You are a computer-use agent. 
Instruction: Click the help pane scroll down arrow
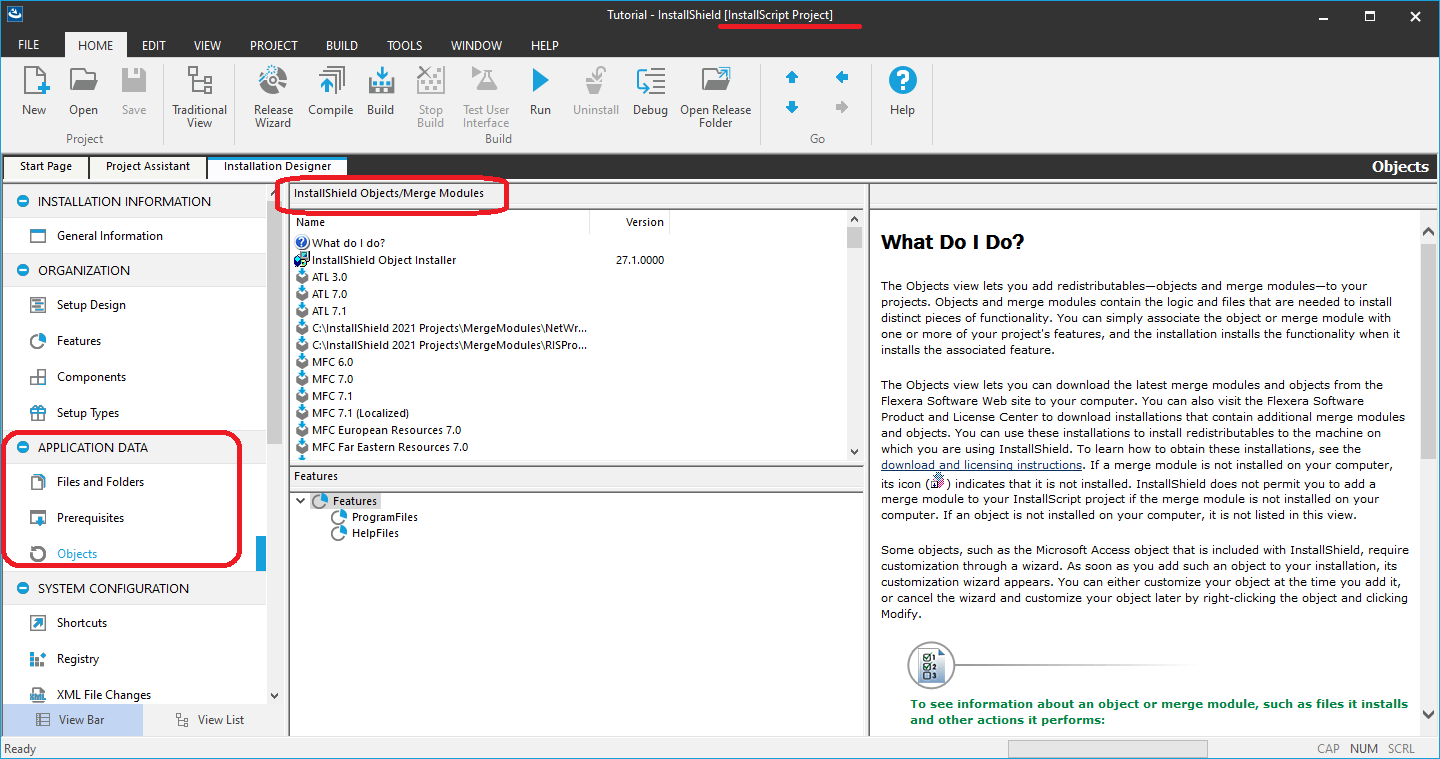tap(1429, 714)
